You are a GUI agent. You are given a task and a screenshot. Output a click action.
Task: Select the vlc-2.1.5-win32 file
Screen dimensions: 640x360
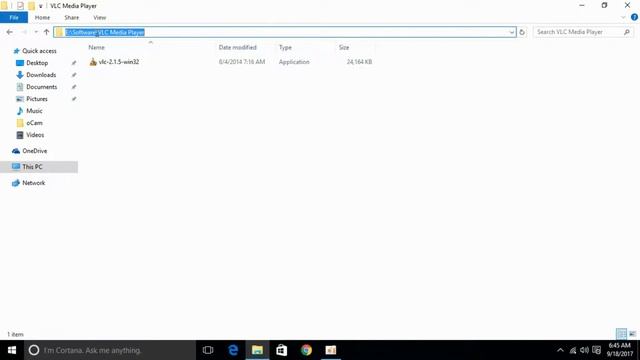[118, 62]
